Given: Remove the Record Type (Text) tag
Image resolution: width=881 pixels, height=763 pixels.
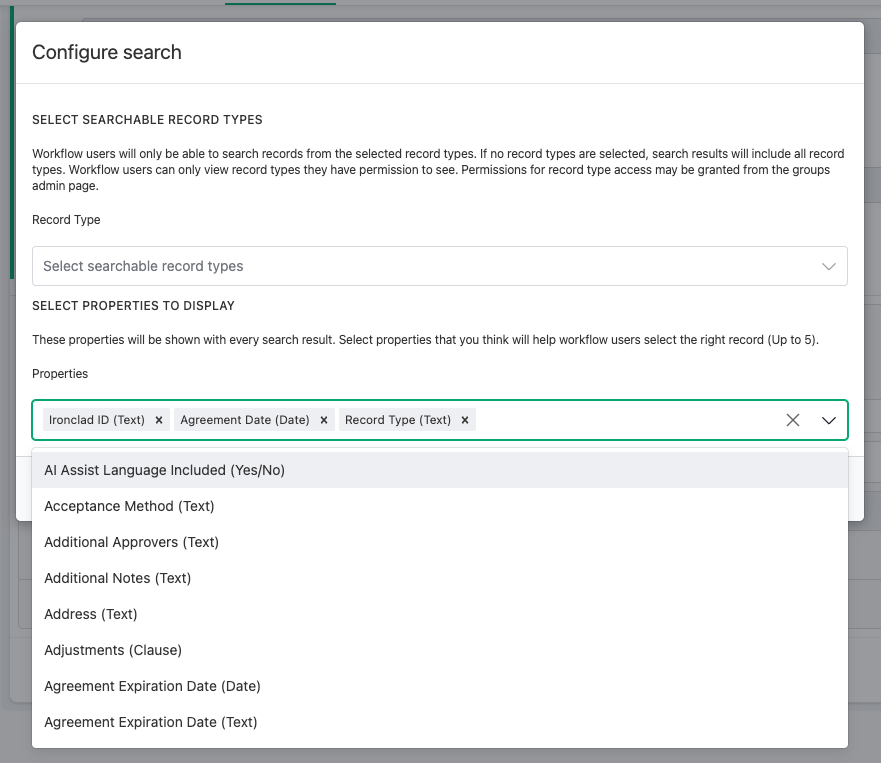Looking at the screenshot, I should click(x=465, y=420).
